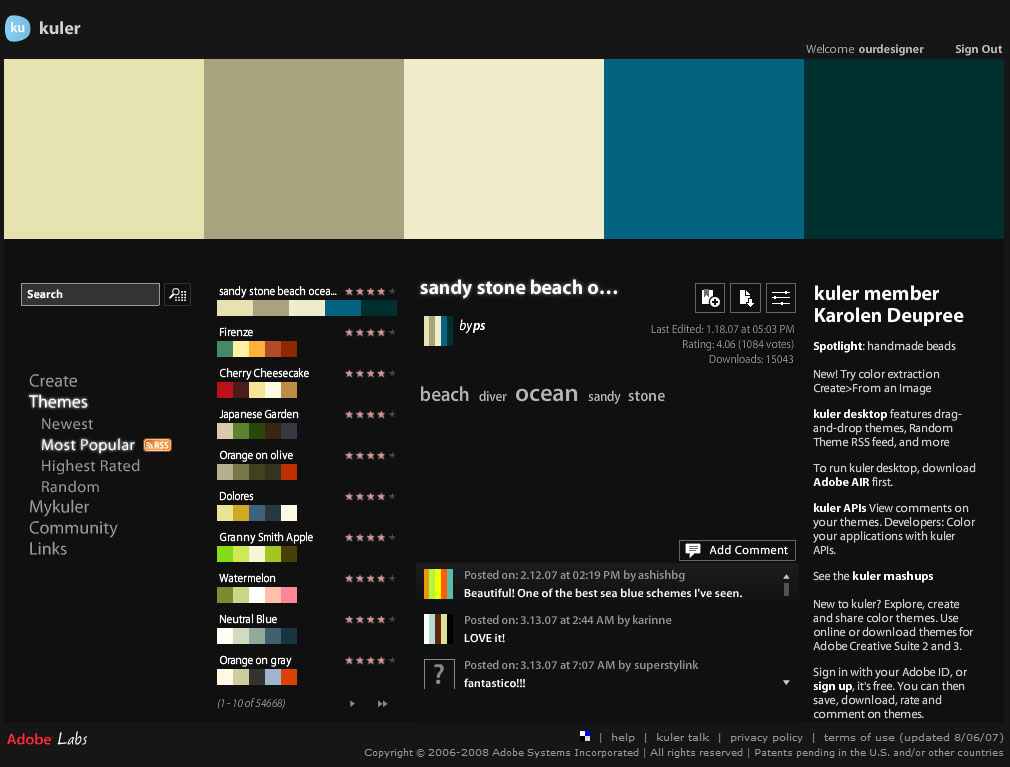Open Links section

coord(48,549)
